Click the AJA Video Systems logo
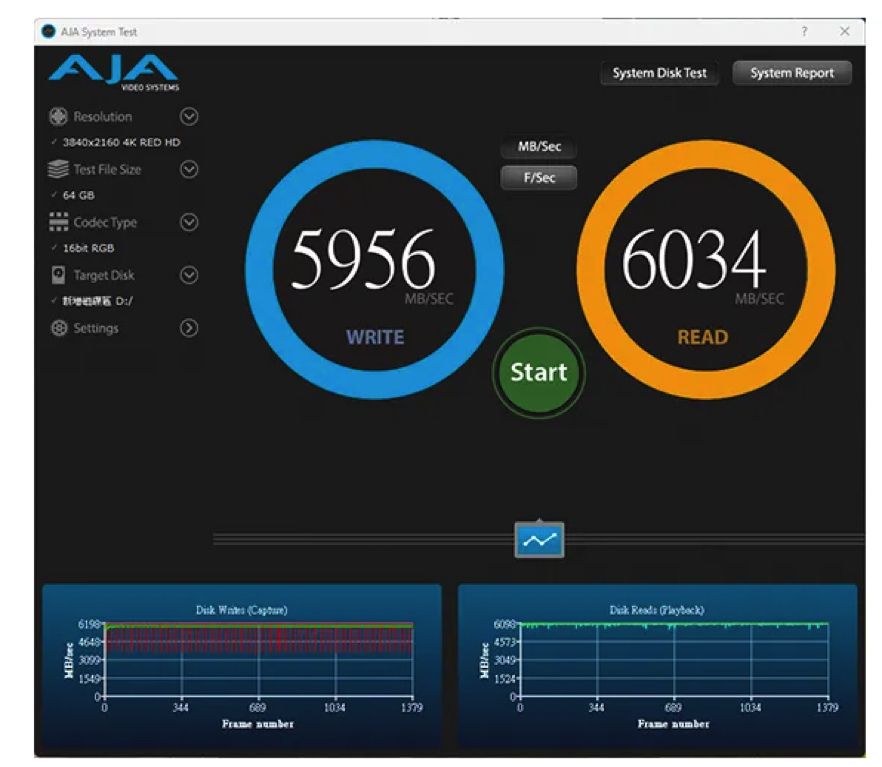Image resolution: width=882 pixels, height=767 pixels. pos(114,73)
